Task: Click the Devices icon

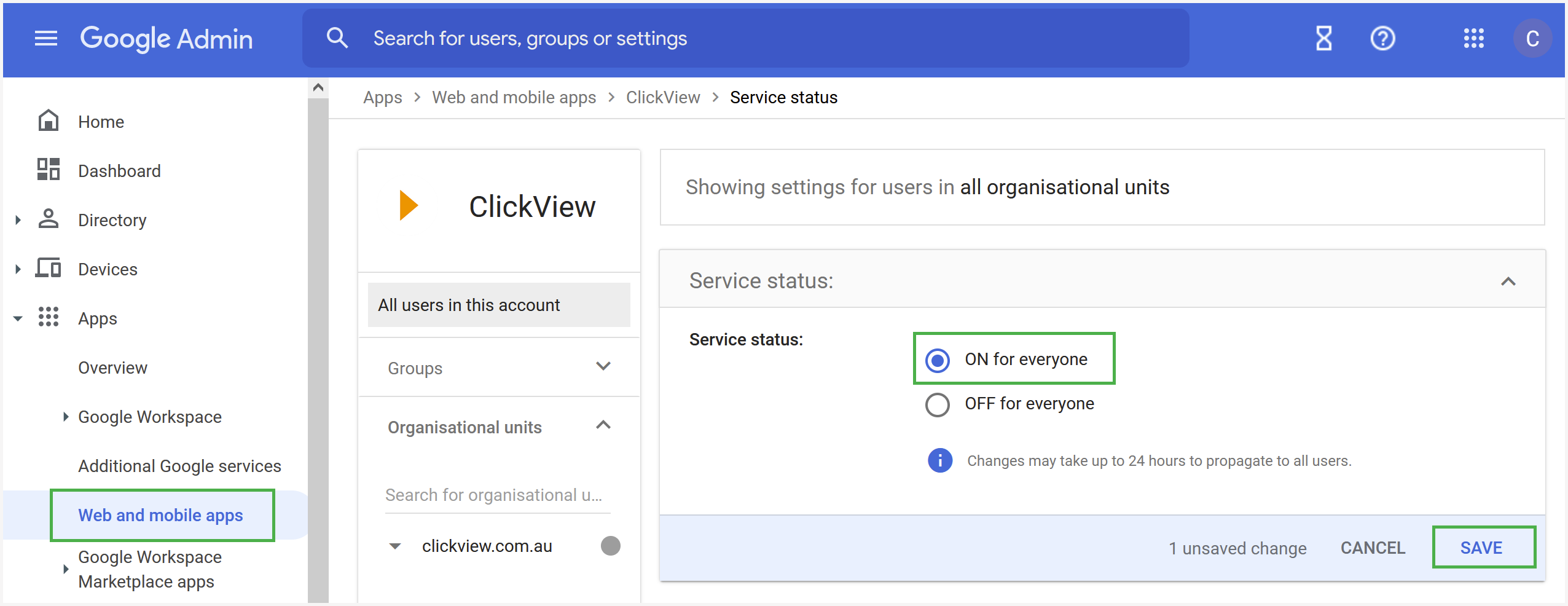Action: coord(49,268)
